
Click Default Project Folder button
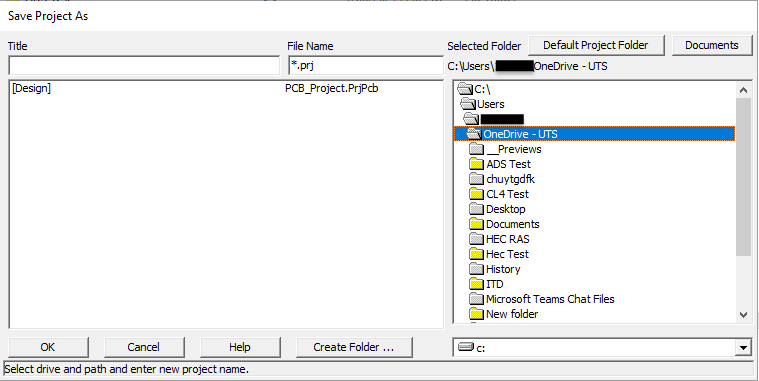[596, 46]
